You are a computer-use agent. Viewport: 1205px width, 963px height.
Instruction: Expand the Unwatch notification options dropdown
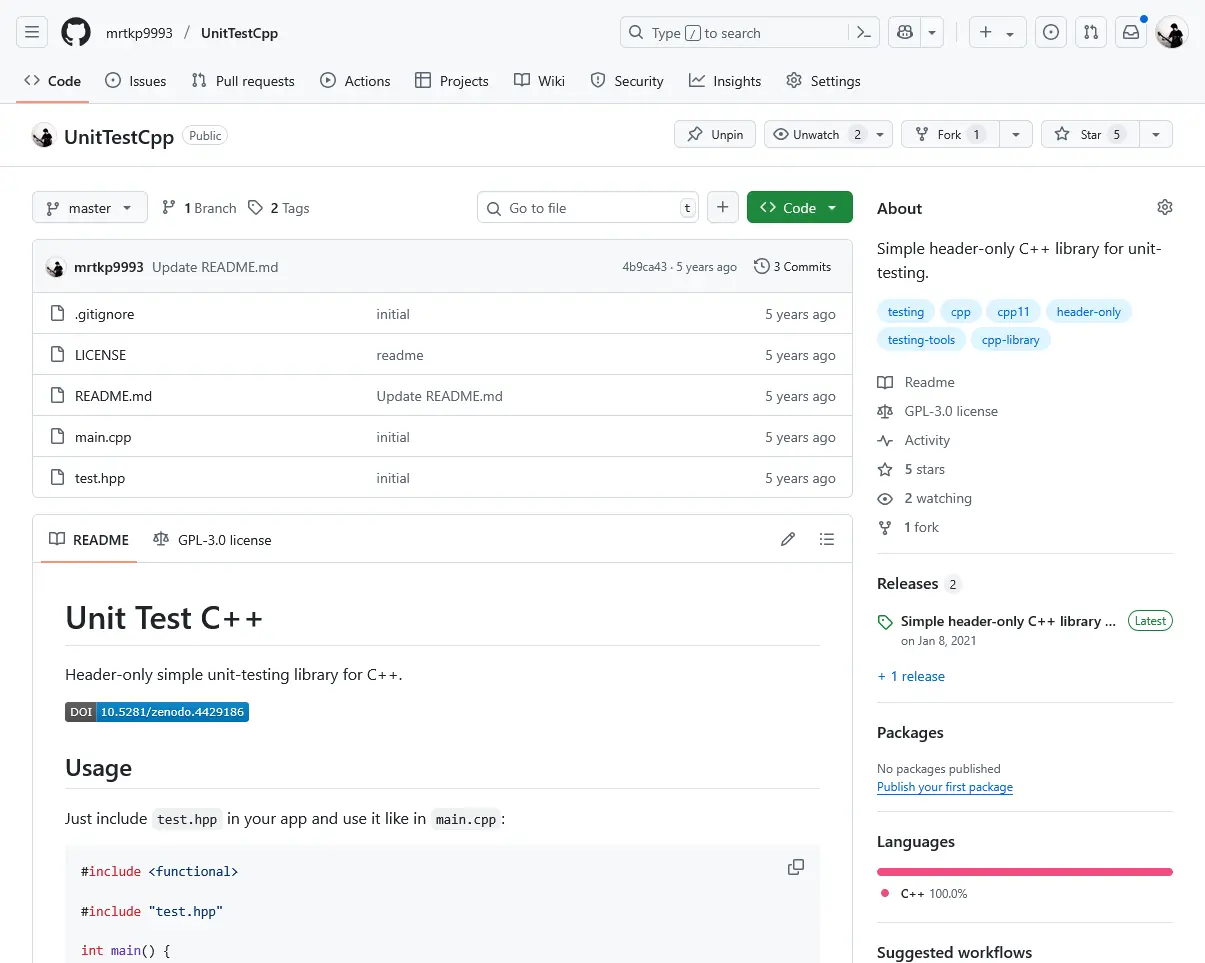[880, 134]
